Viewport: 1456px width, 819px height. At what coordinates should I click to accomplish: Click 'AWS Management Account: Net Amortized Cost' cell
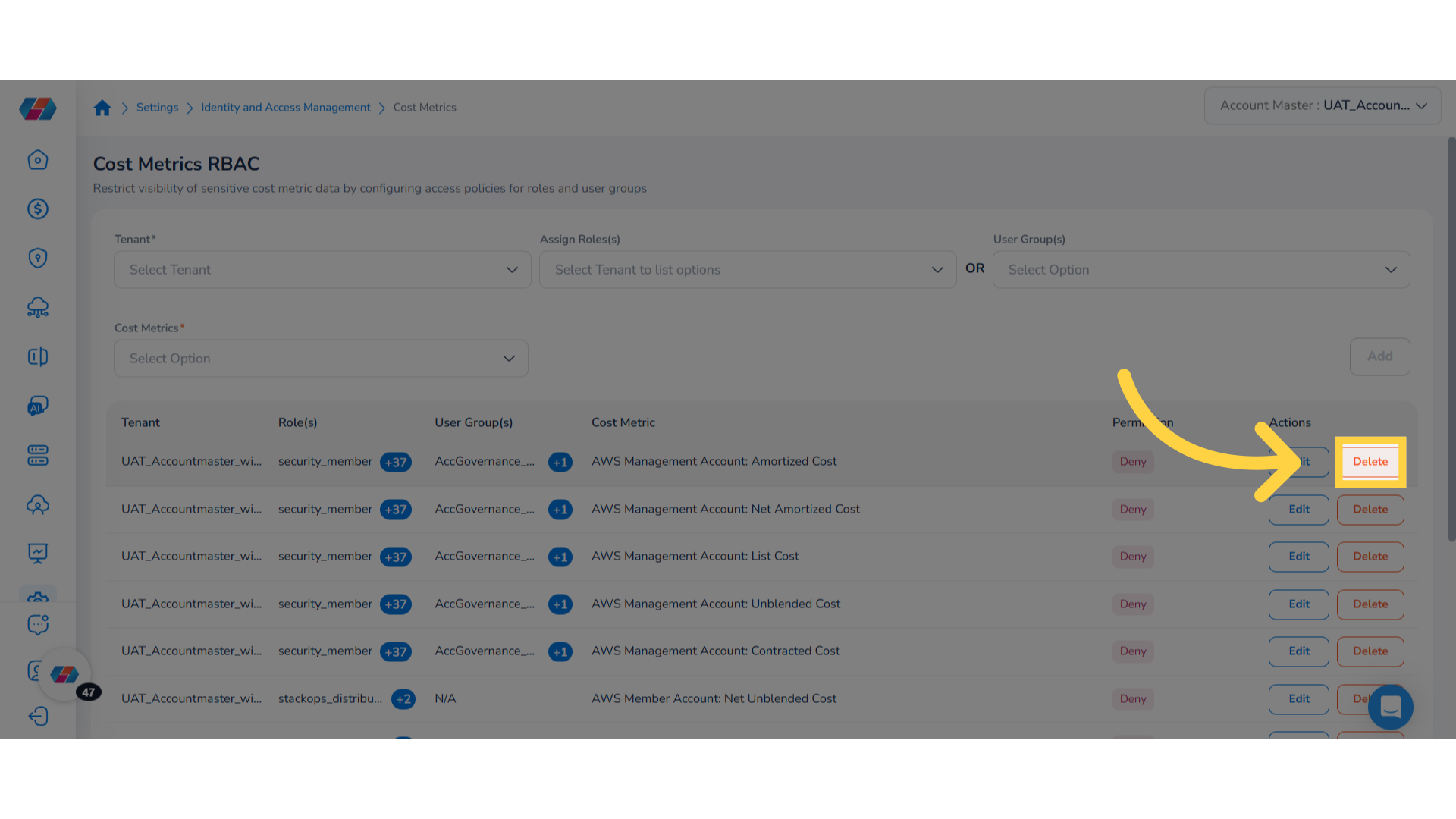[x=726, y=510]
